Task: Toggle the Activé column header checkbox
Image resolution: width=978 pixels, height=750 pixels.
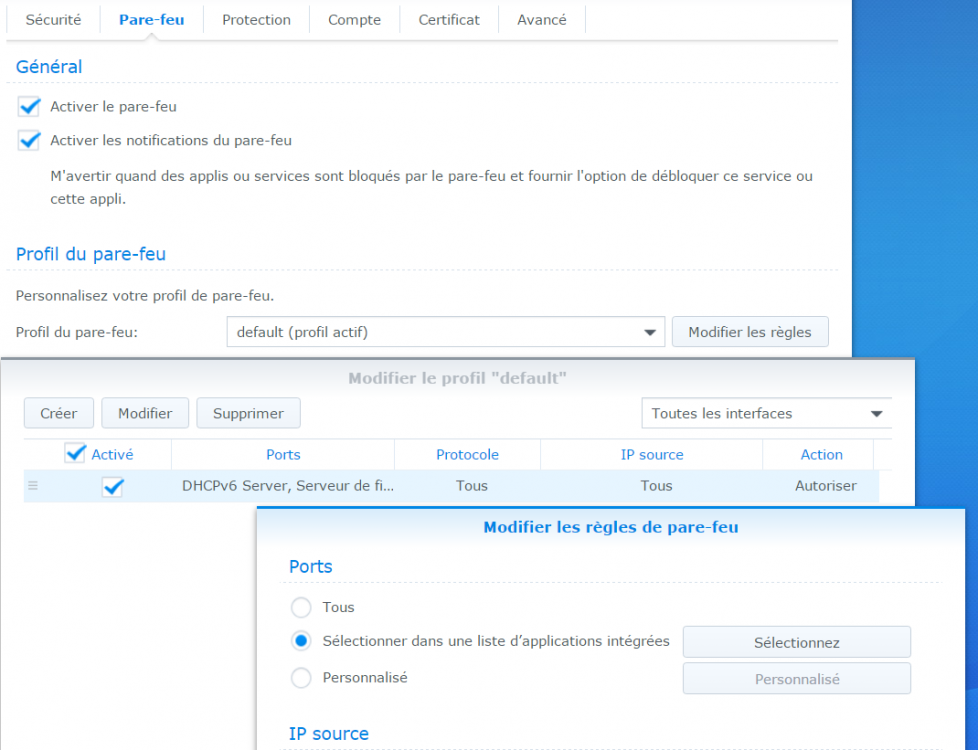Action: coord(75,454)
